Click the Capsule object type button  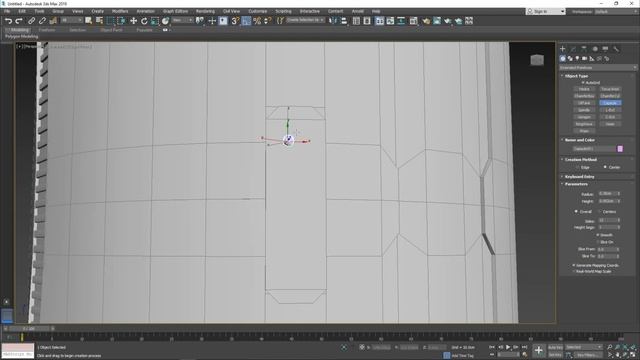pos(610,103)
